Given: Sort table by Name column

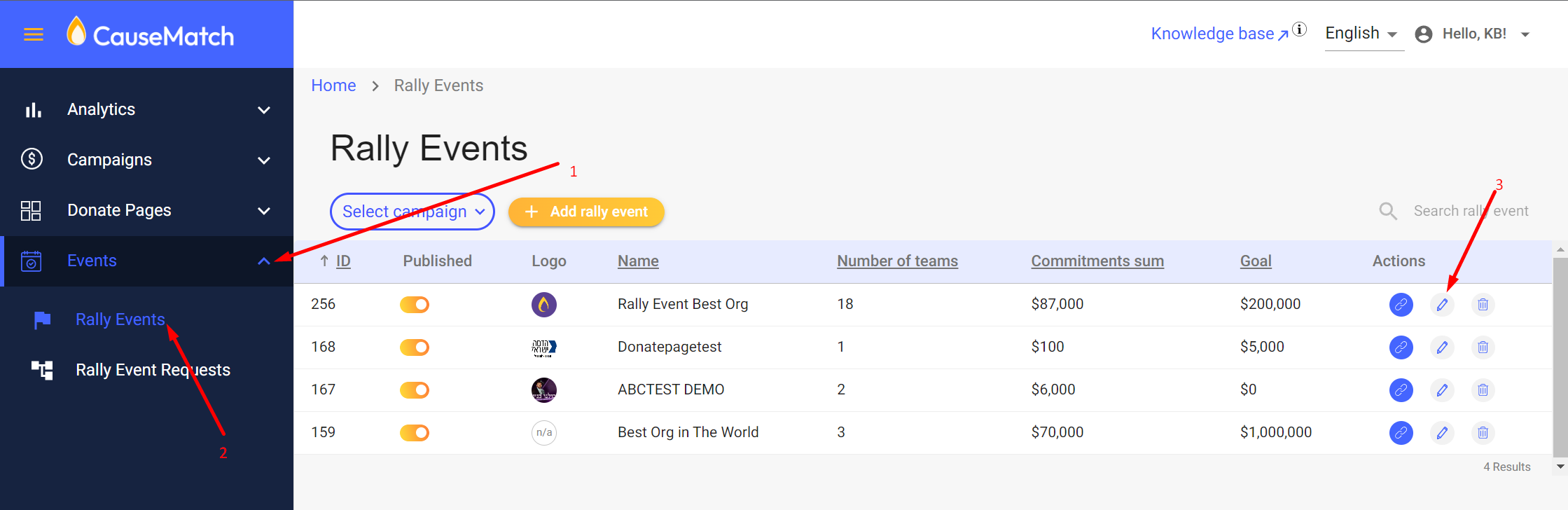Looking at the screenshot, I should coord(638,261).
